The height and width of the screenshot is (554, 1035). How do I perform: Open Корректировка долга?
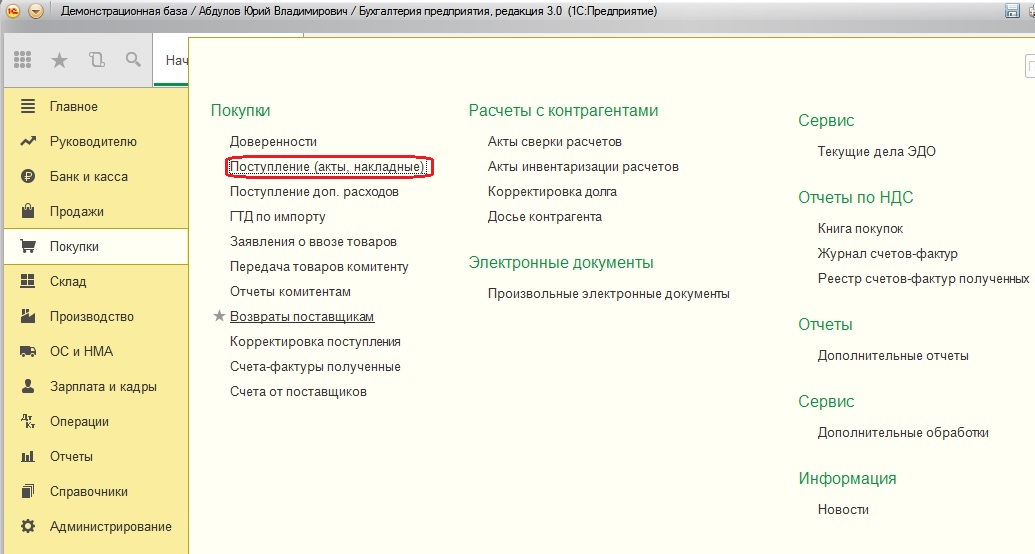point(552,191)
